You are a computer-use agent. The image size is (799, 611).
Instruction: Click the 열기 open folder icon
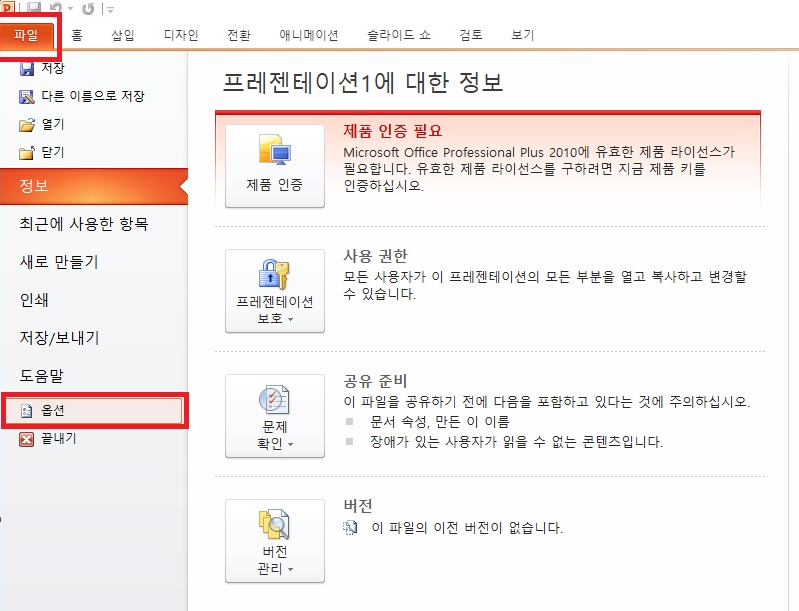pyautogui.click(x=26, y=125)
